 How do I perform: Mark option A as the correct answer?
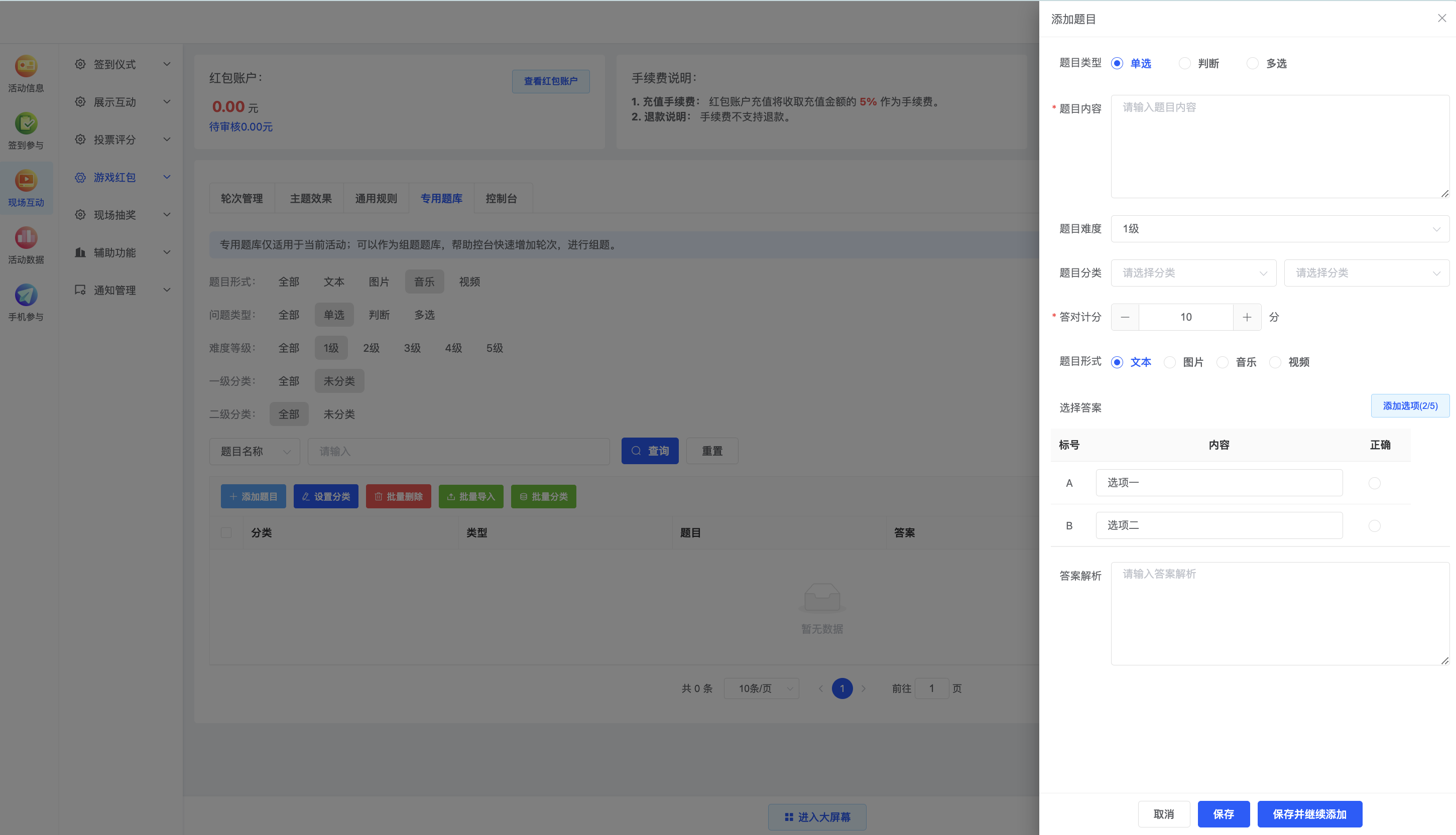[x=1375, y=483]
